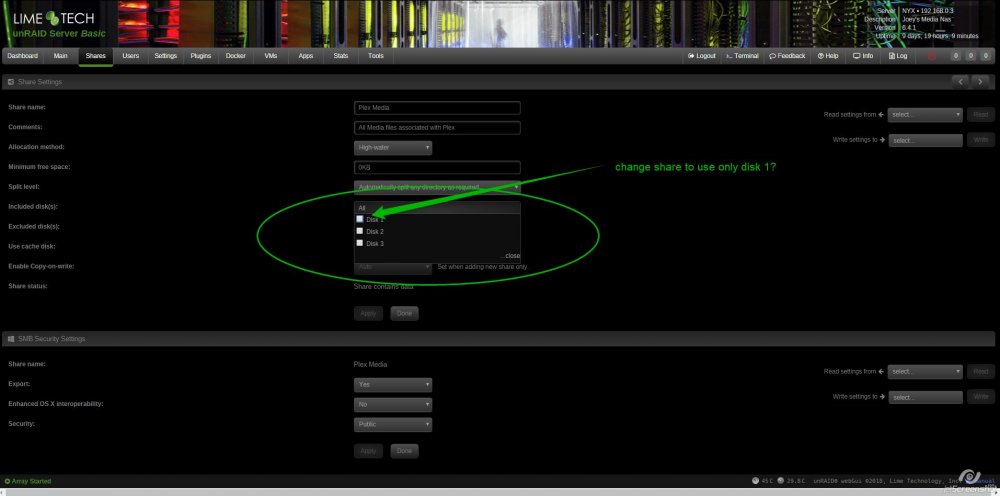Screen dimensions: 1000x496
Task: Open the VMs tab
Action: [270, 56]
